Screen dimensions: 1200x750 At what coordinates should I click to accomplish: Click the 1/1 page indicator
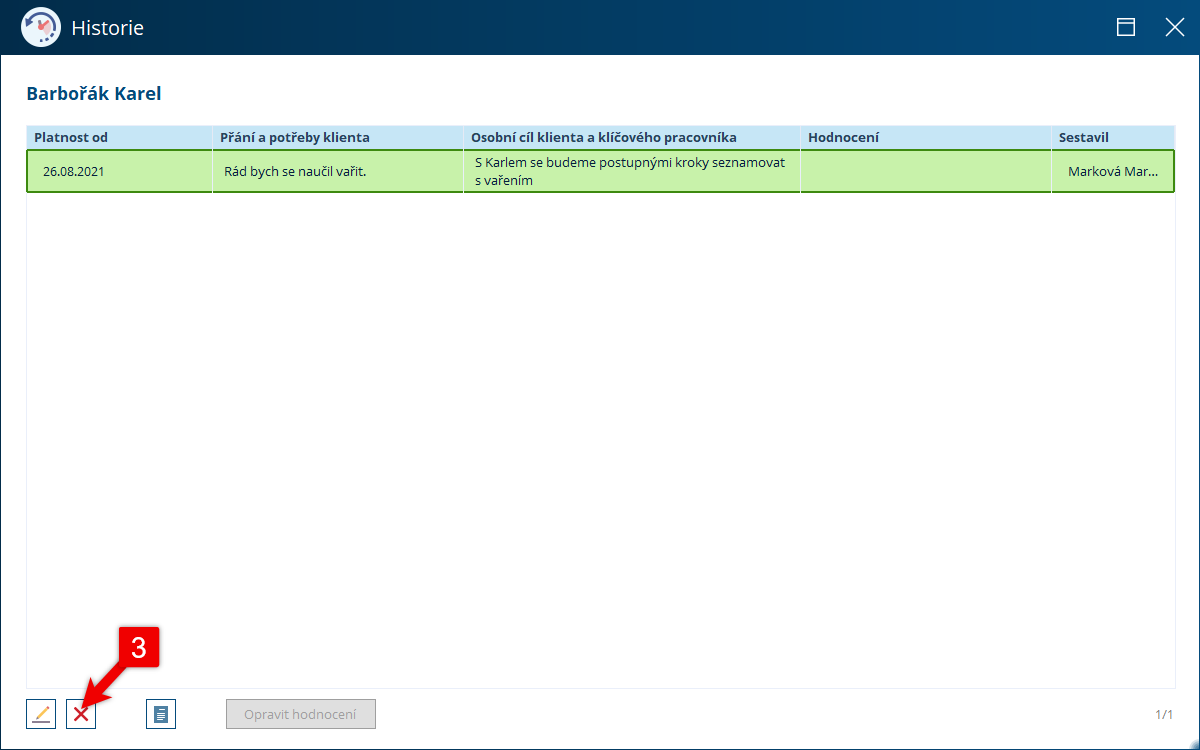(1164, 714)
